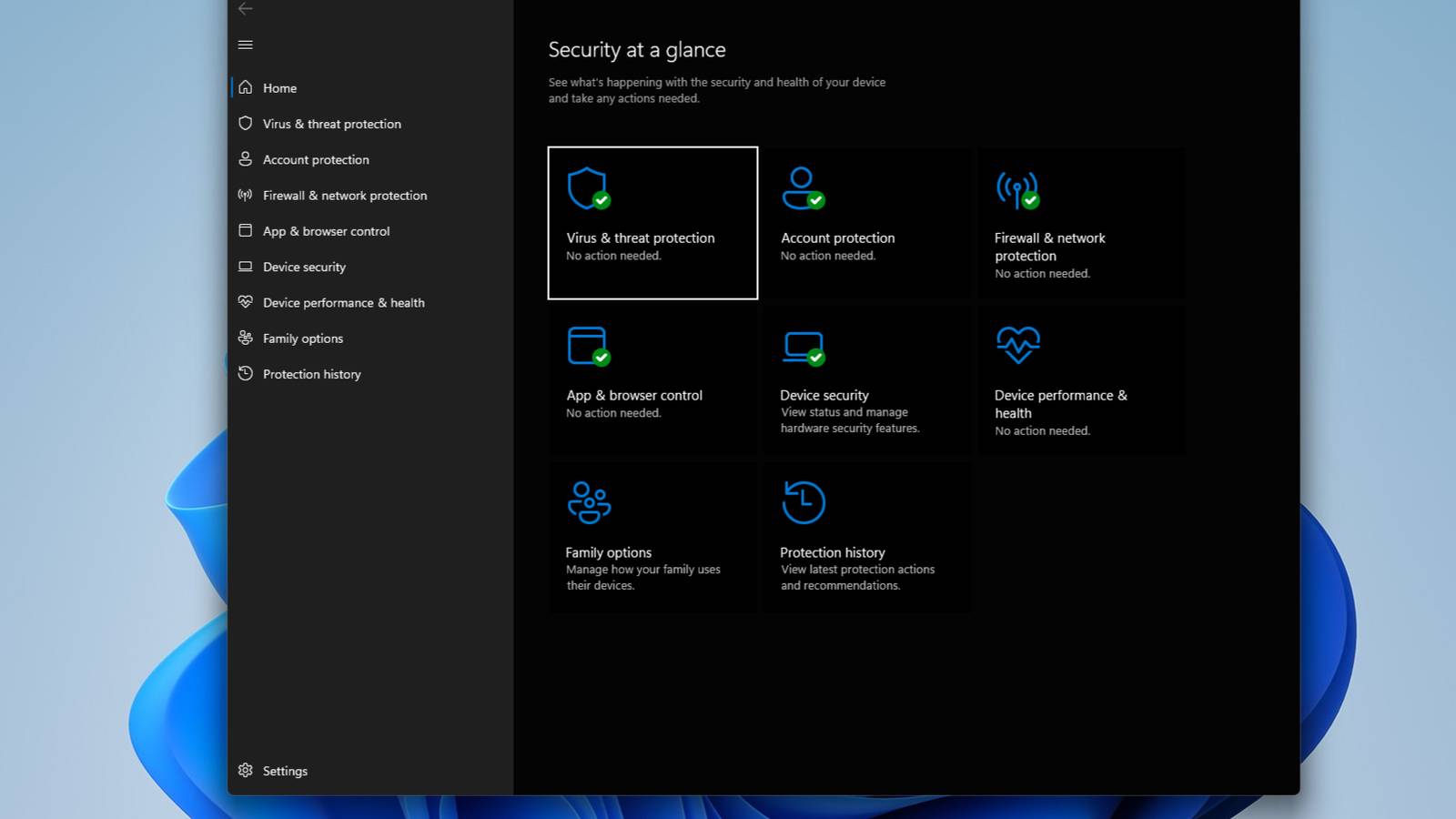1456x819 pixels.
Task: Click the Firewall & network protection antenna tile icon
Action: tap(1016, 189)
